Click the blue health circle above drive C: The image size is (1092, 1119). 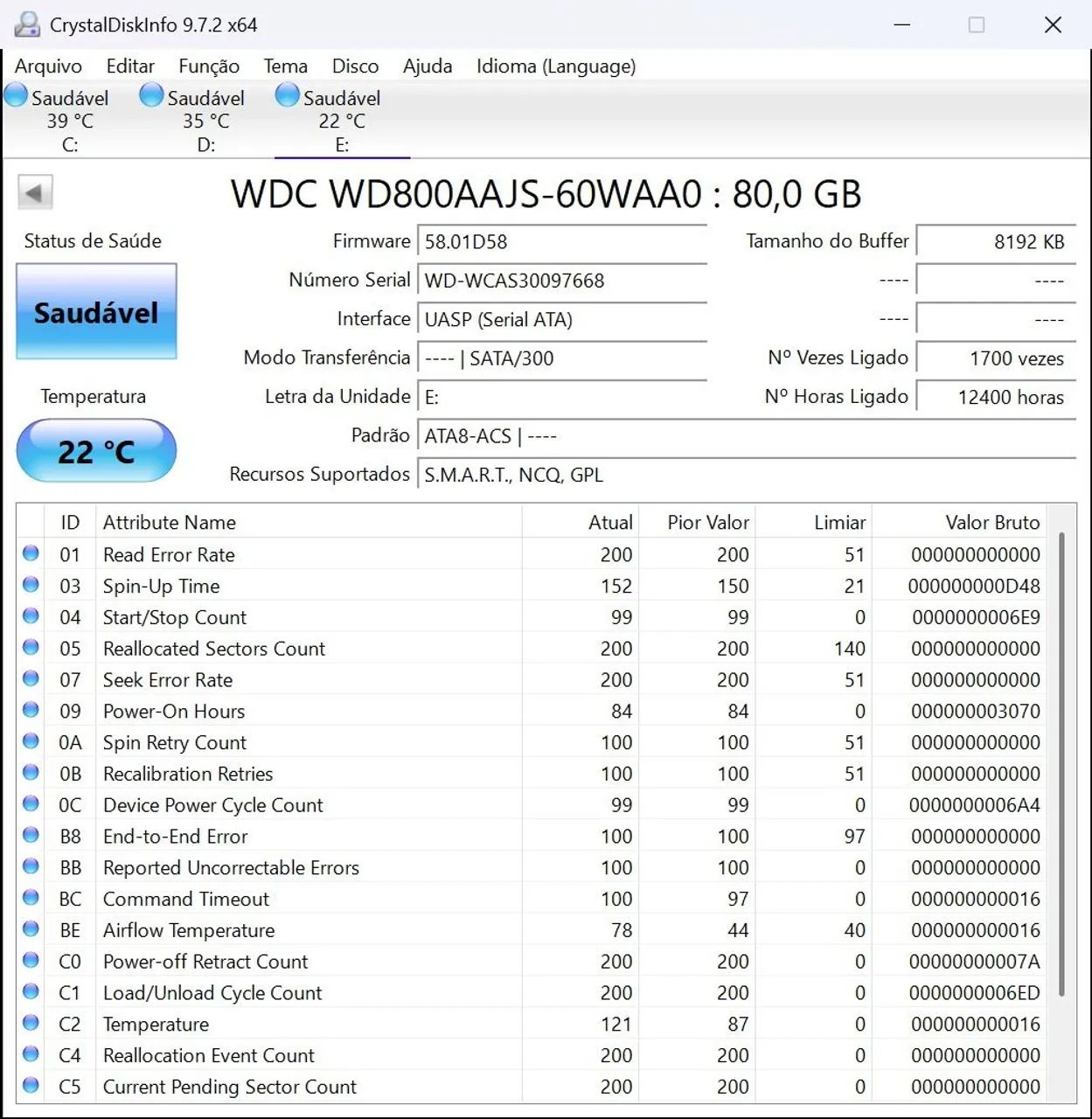pos(15,94)
